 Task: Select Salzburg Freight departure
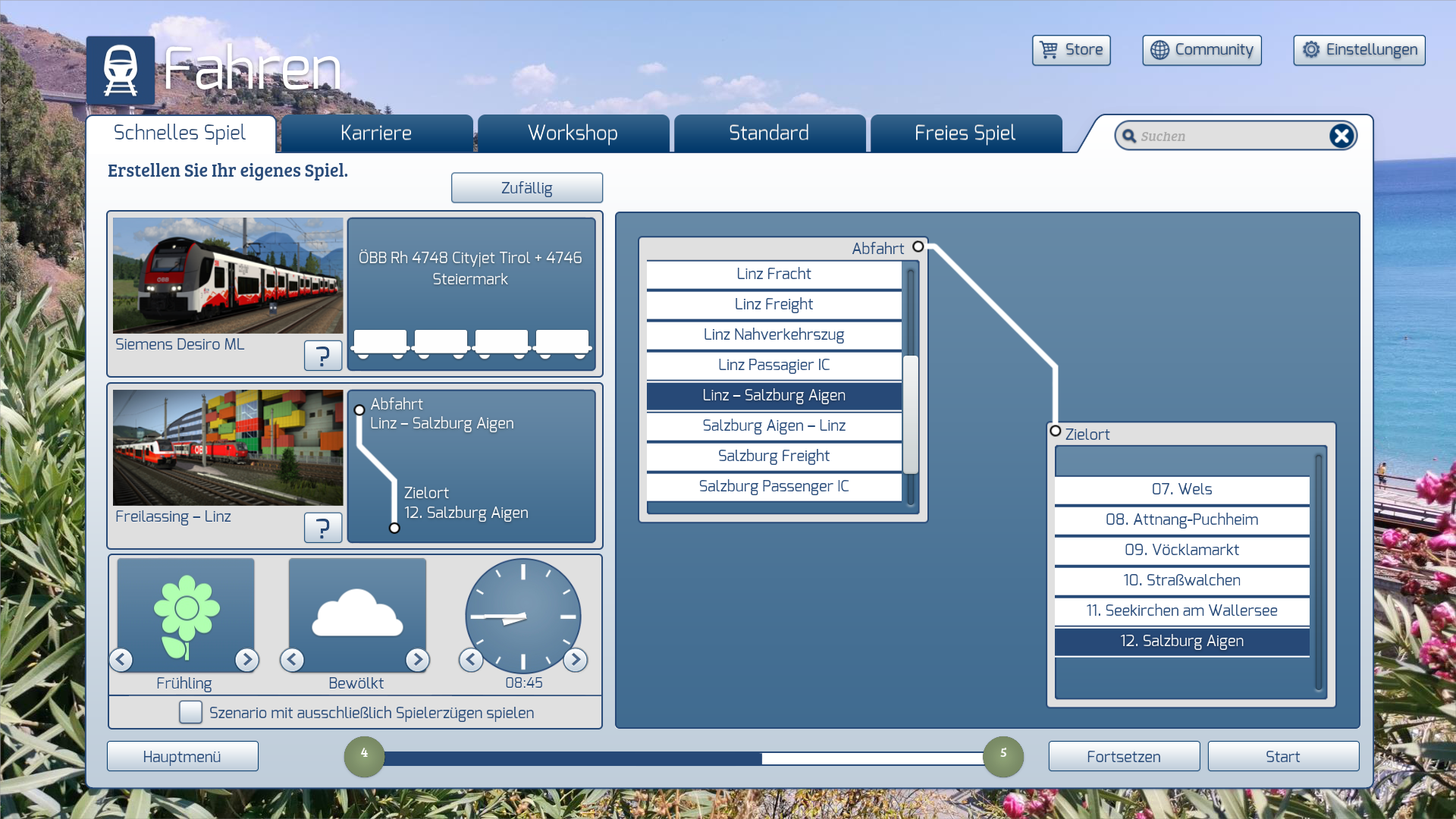pyautogui.click(x=774, y=456)
